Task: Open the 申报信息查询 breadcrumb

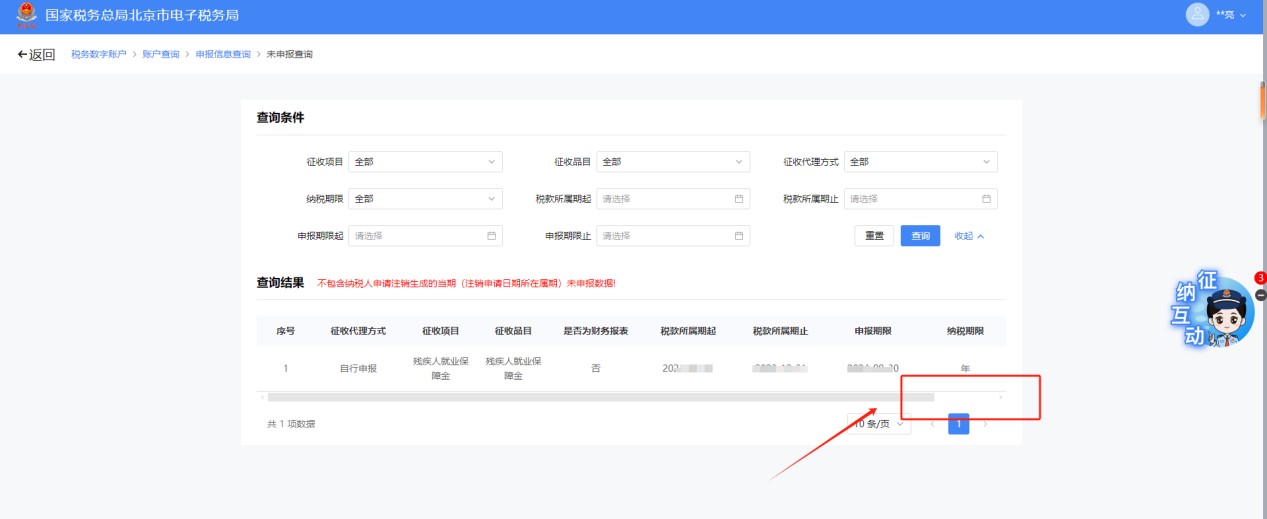Action: point(223,54)
